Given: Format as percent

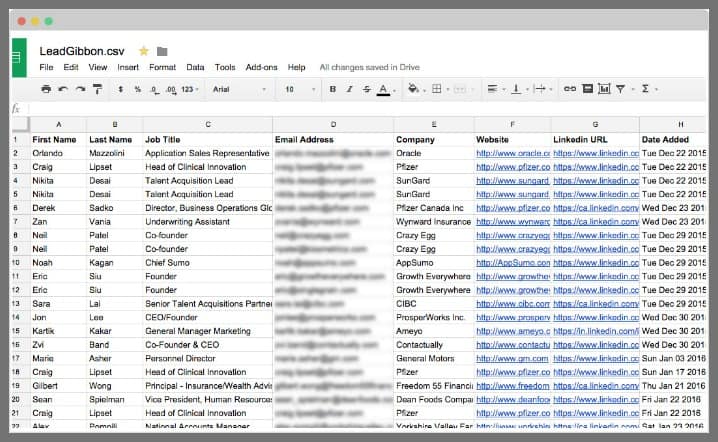Looking at the screenshot, I should click(137, 89).
